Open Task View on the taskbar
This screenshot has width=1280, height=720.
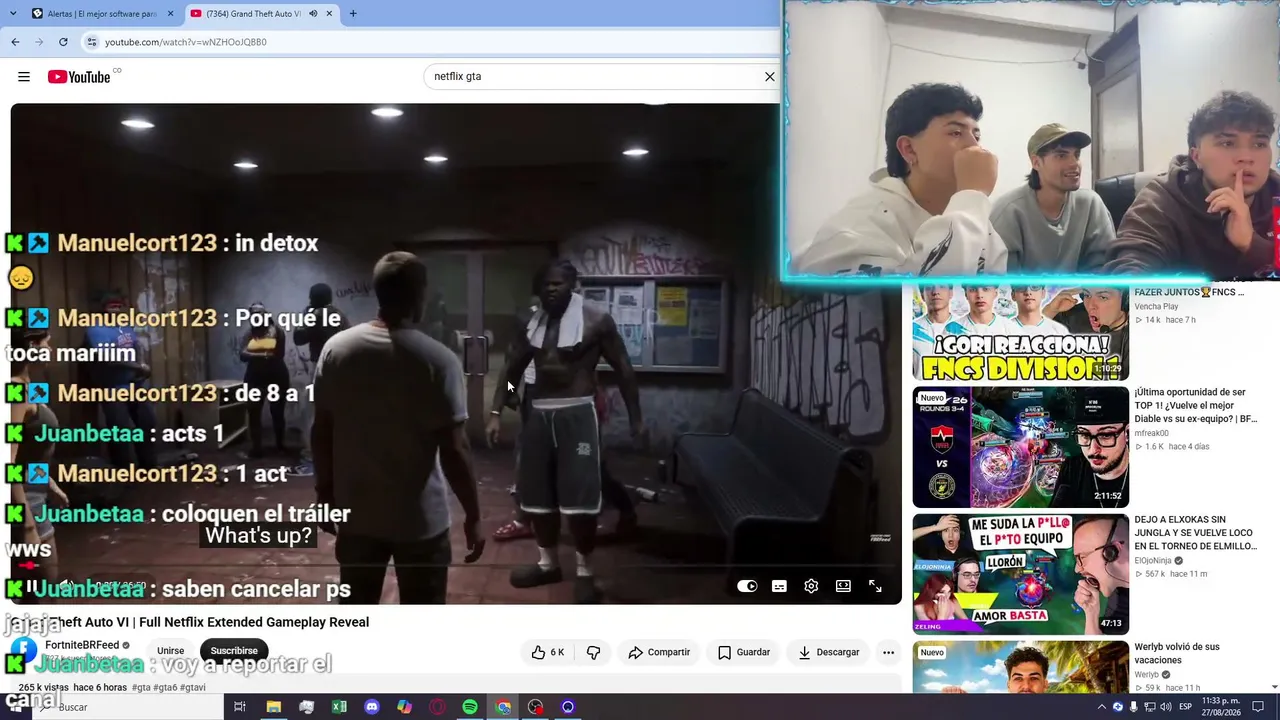click(x=240, y=707)
